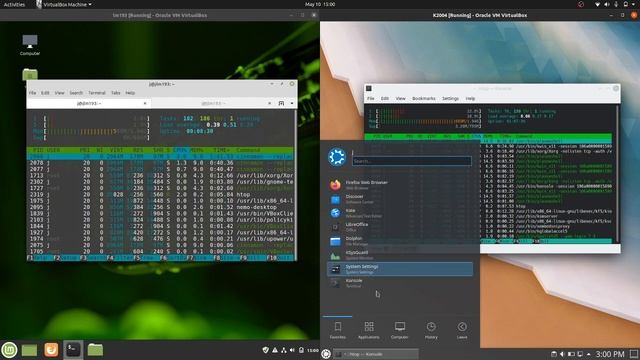This screenshot has height=360, width=640.
Task: Click the update shield icon in Mint tray
Action: (x=265, y=350)
